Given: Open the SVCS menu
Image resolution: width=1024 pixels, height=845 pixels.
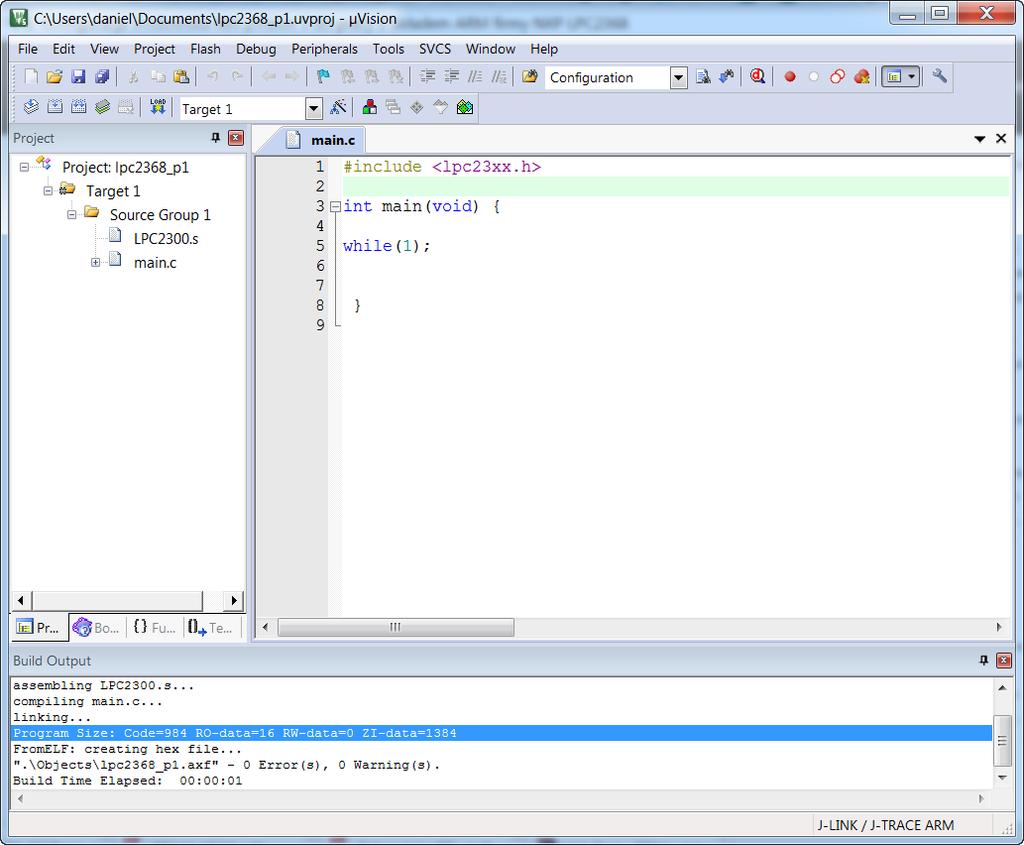Looking at the screenshot, I should (x=435, y=49).
